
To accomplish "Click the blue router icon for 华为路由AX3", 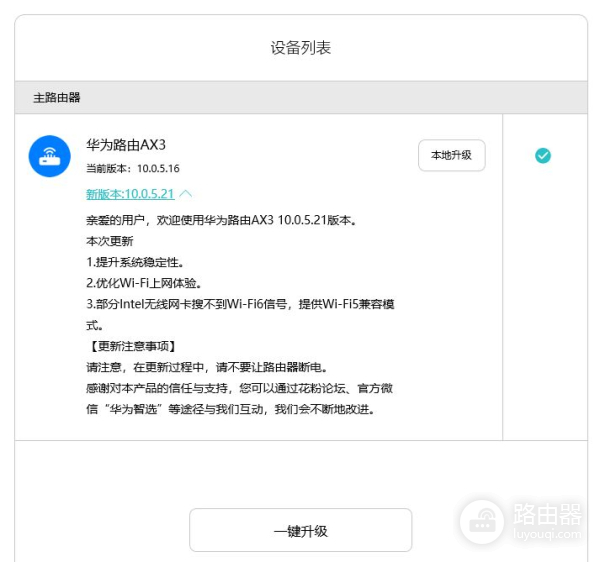I will pos(50,156).
